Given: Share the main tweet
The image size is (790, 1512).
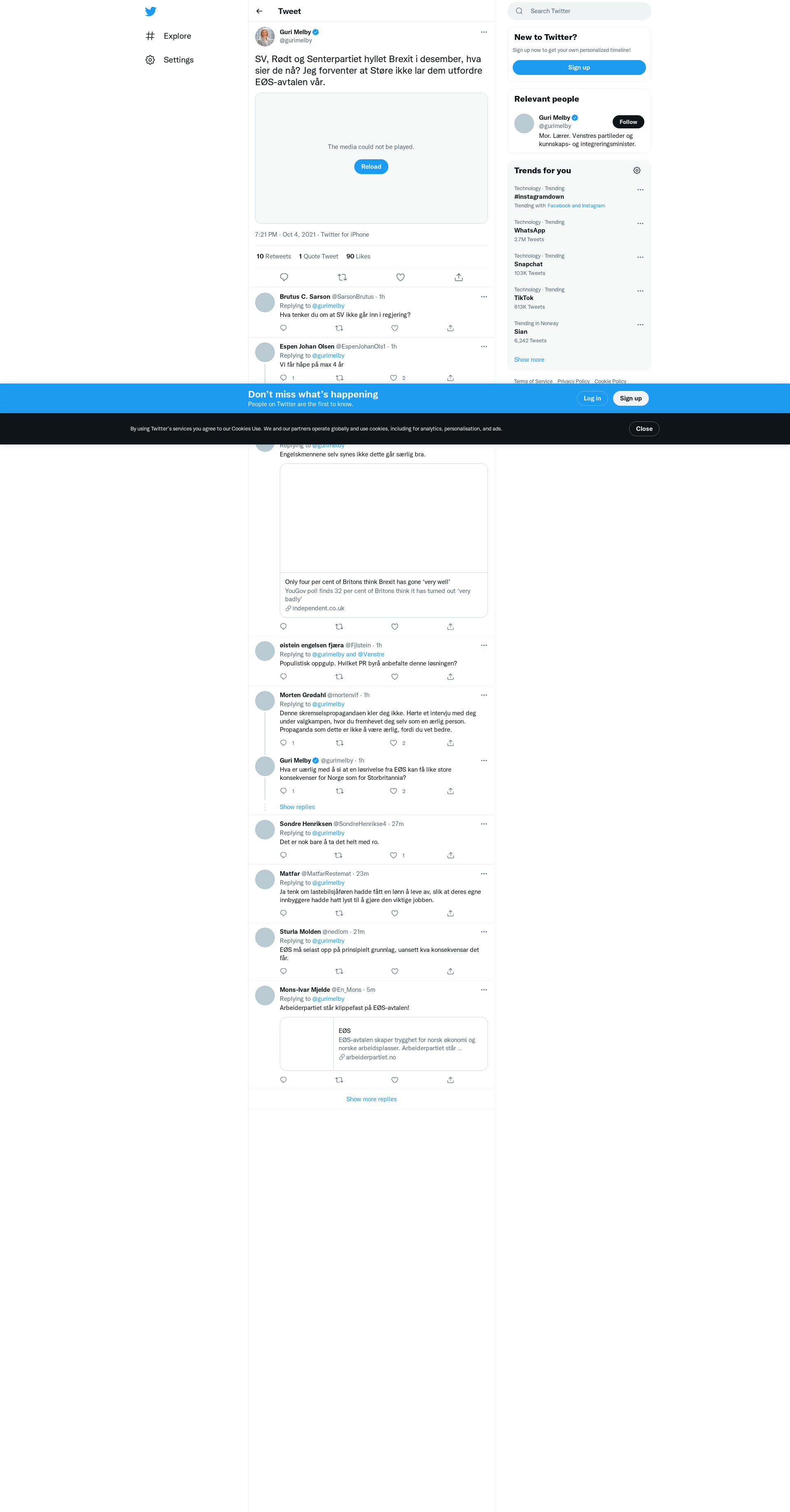Looking at the screenshot, I should point(459,277).
